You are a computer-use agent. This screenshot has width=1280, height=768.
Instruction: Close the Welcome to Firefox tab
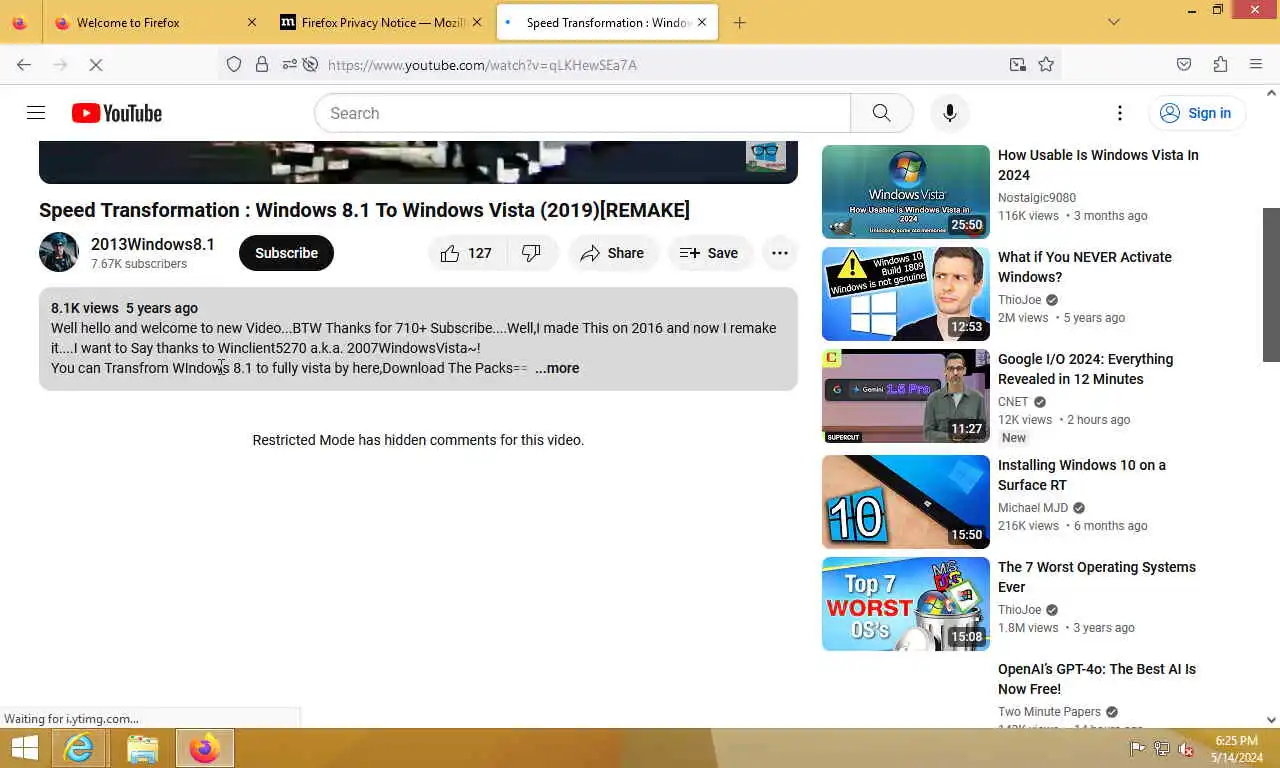(251, 22)
